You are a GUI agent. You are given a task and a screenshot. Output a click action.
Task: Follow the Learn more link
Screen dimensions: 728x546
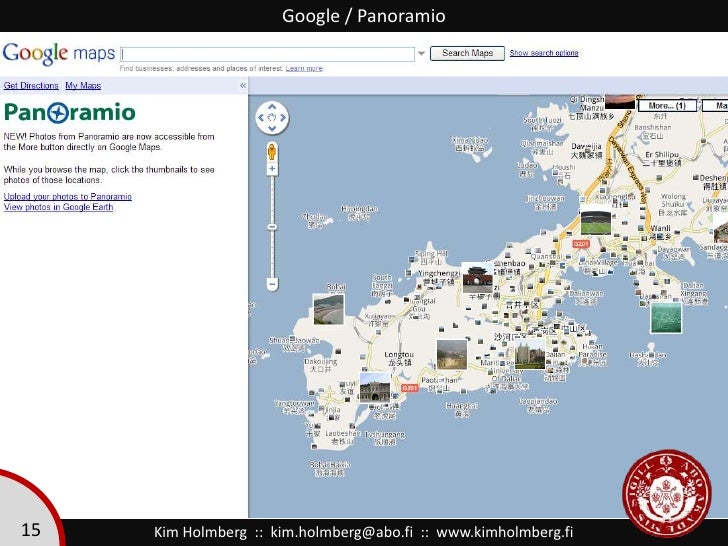click(x=304, y=68)
